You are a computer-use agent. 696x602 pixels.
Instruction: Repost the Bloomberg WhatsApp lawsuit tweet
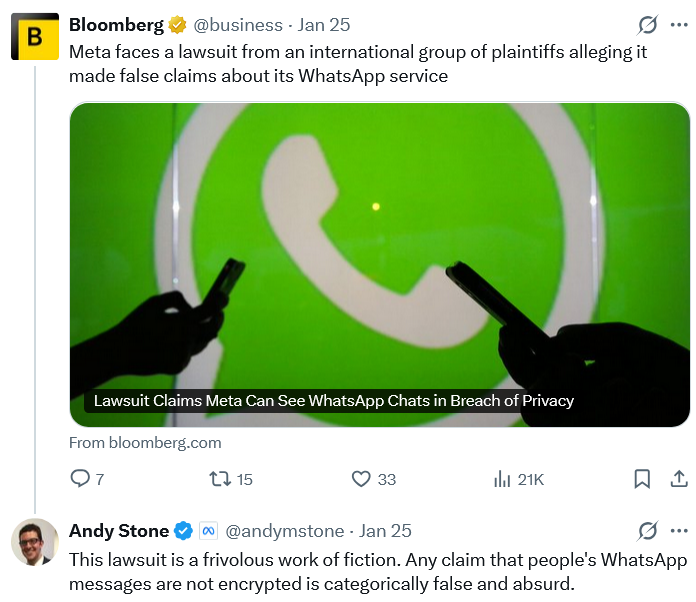coord(218,479)
